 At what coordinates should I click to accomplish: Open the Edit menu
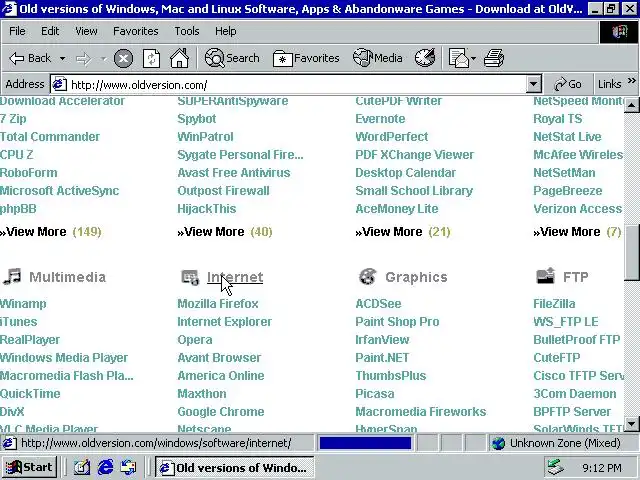[x=50, y=31]
